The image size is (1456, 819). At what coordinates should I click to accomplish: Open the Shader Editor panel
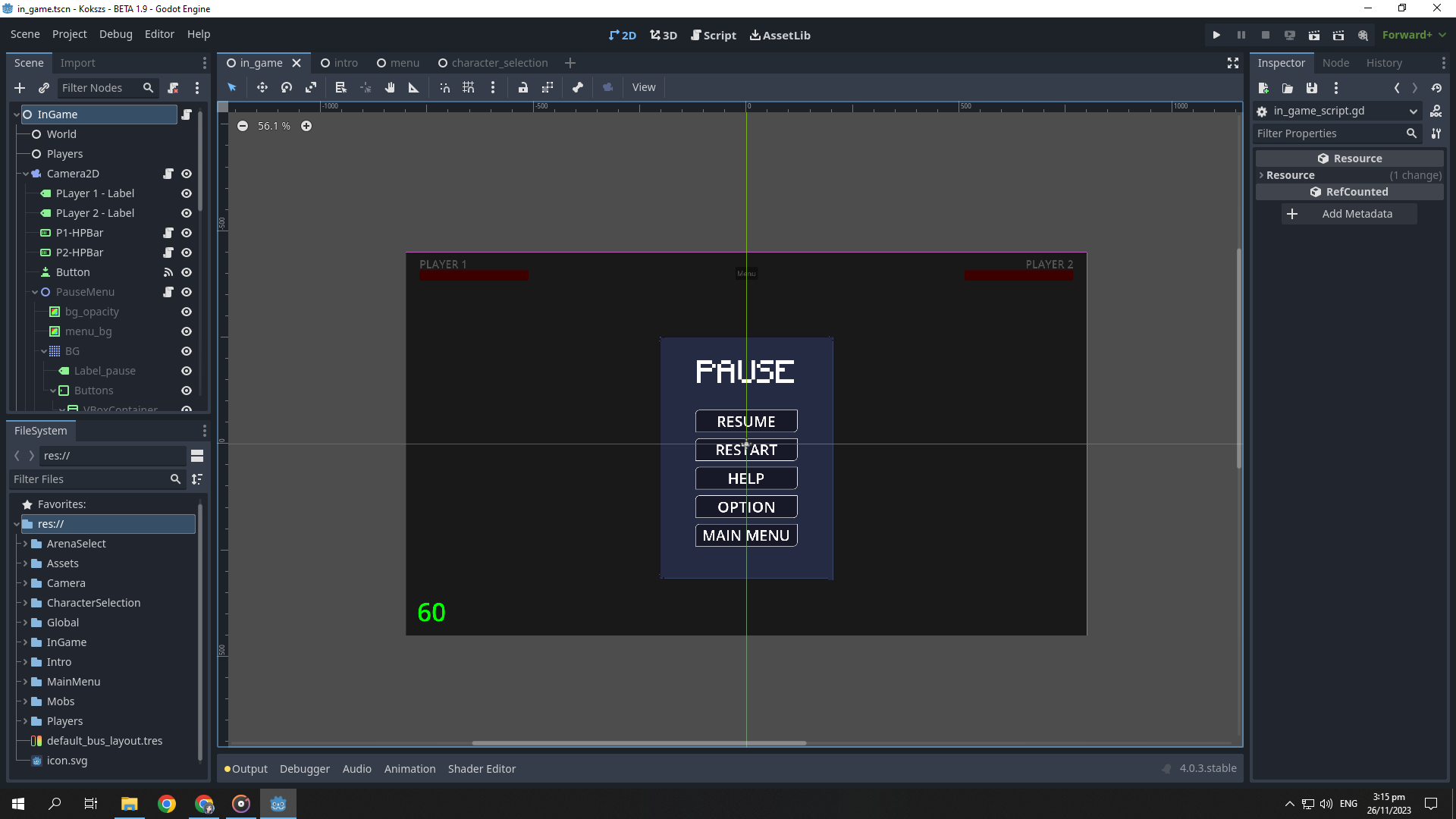pyautogui.click(x=482, y=769)
